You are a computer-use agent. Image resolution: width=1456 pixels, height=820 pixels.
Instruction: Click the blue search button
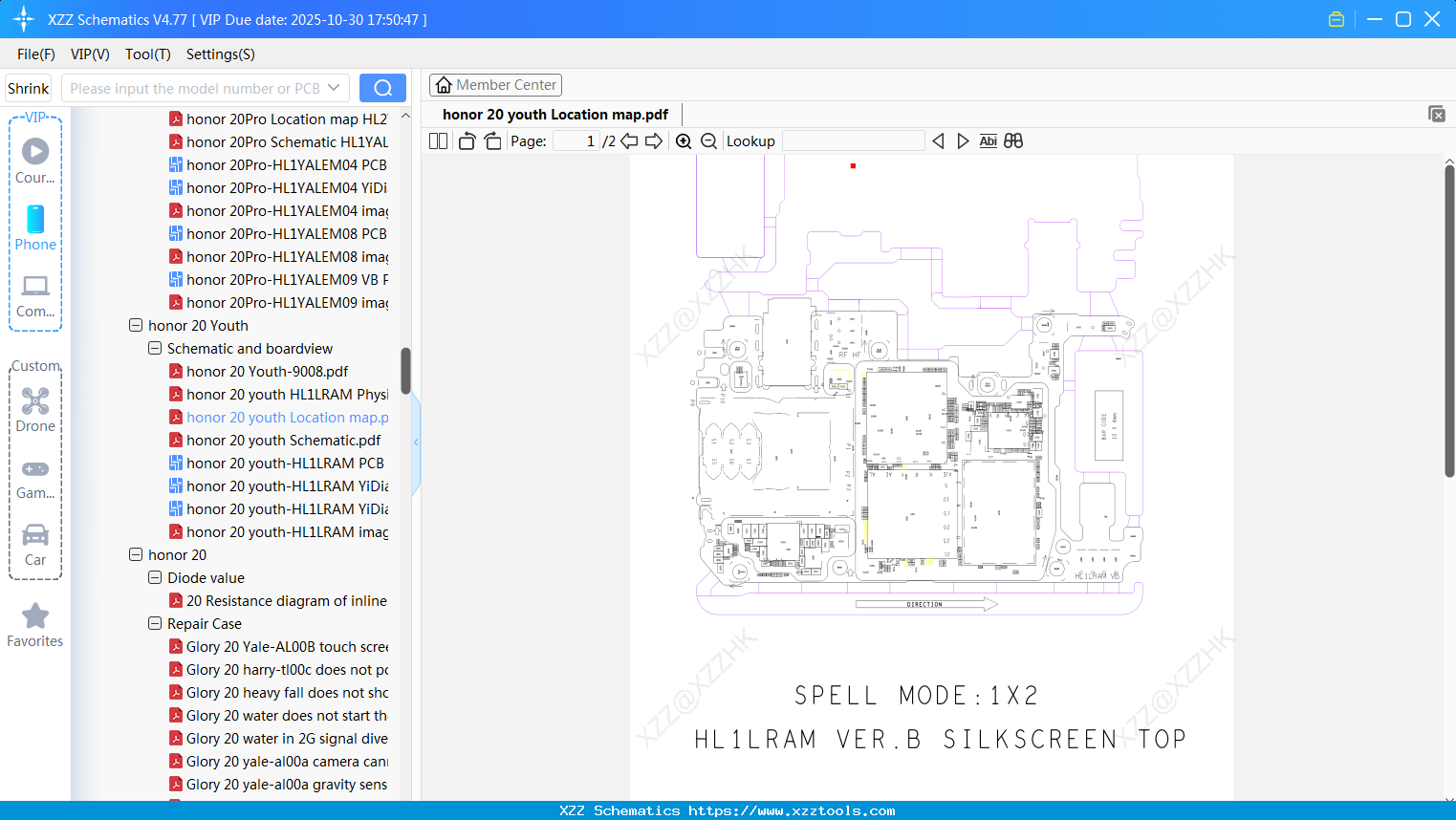pos(382,88)
